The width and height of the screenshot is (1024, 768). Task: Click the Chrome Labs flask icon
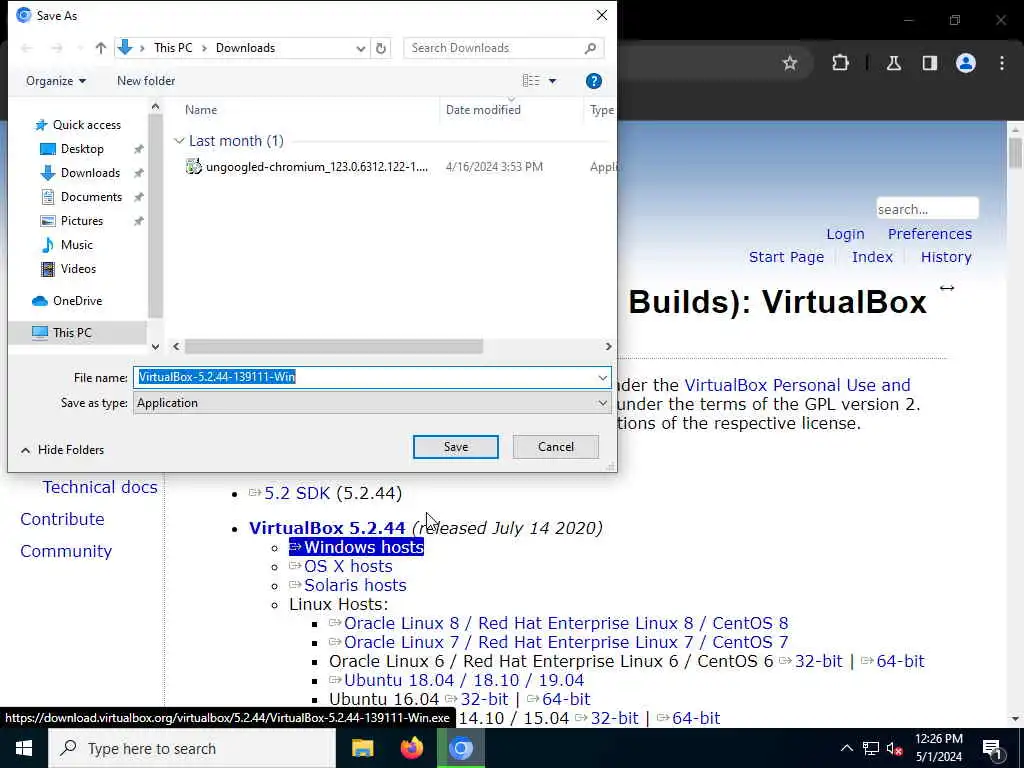(894, 63)
